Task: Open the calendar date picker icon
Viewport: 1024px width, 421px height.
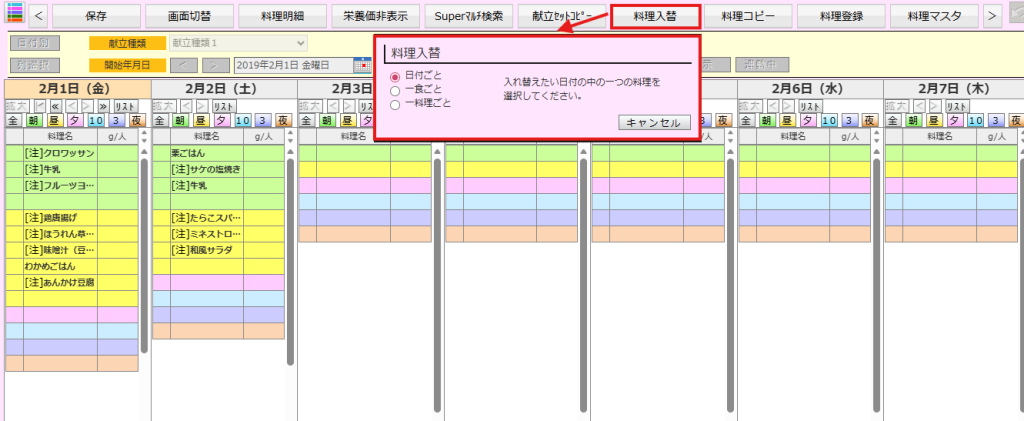Action: tap(363, 66)
